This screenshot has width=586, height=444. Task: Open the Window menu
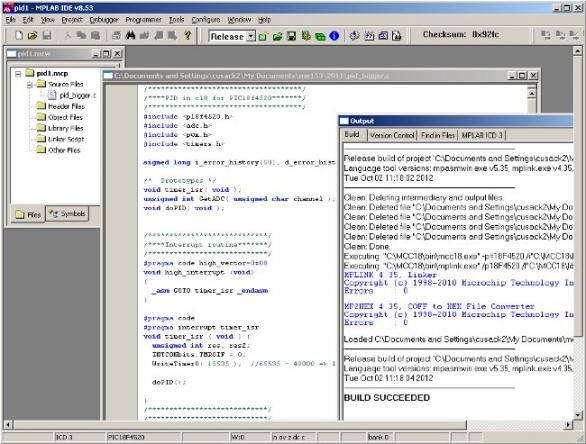(x=239, y=20)
